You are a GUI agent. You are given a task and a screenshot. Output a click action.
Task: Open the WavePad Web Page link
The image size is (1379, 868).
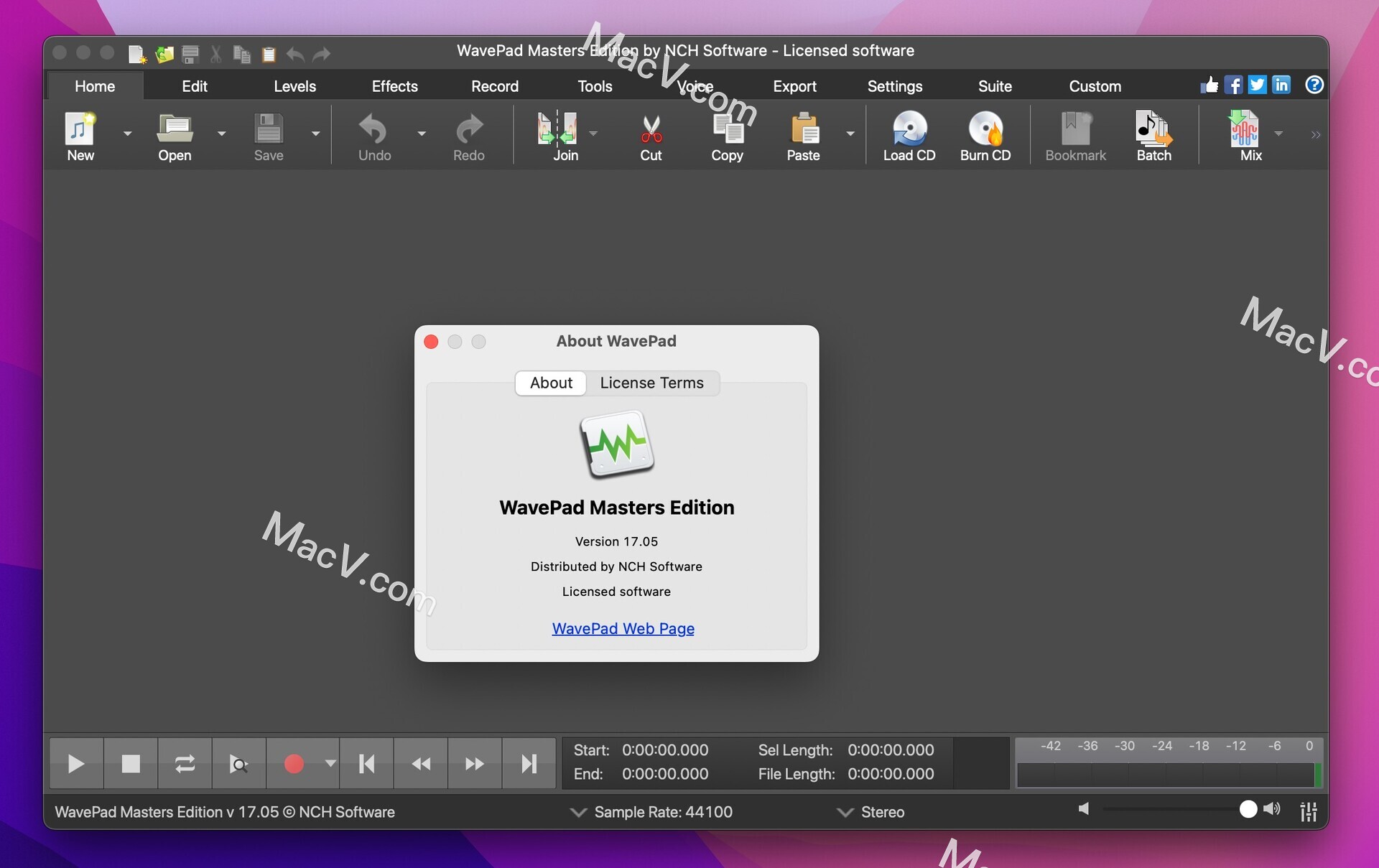click(623, 628)
